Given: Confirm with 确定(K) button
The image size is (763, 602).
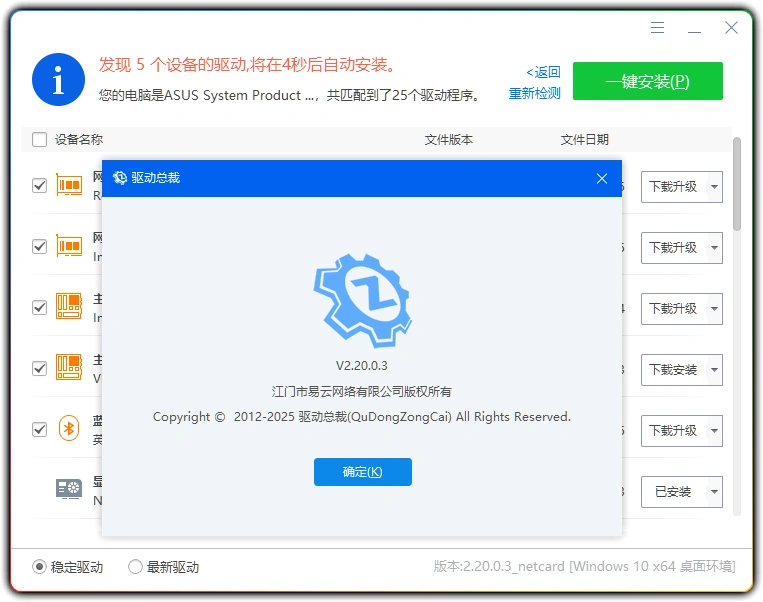Looking at the screenshot, I should click(363, 472).
